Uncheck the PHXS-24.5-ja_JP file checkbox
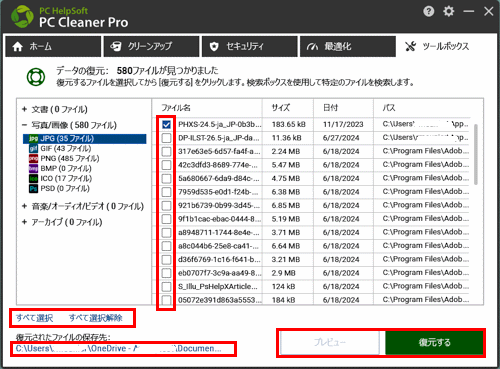The height and width of the screenshot is (369, 500). point(166,125)
